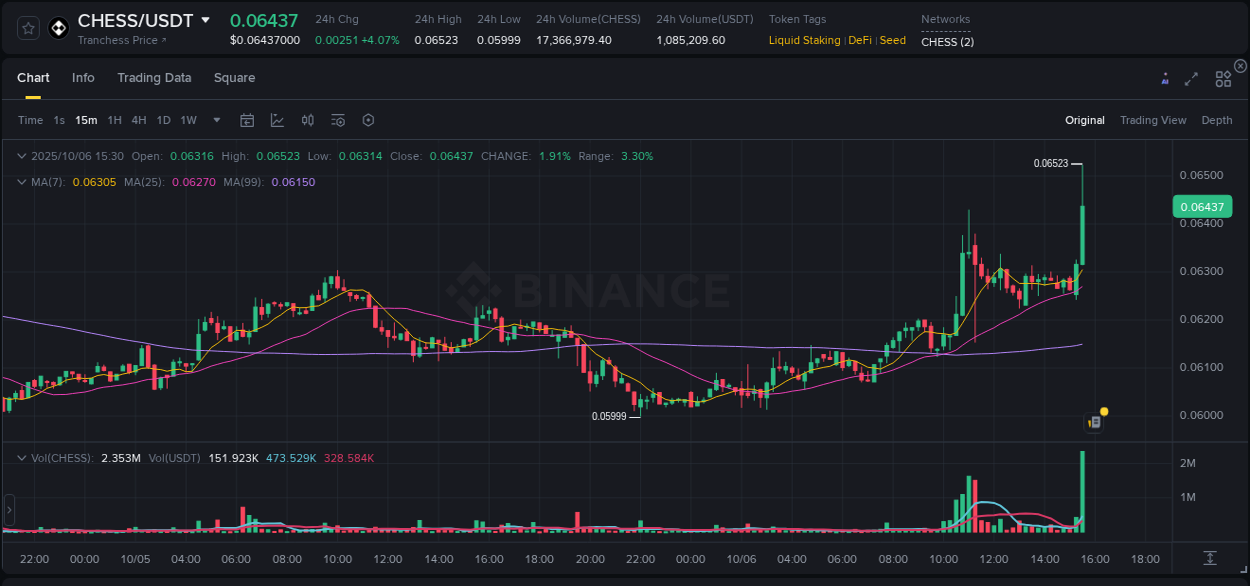This screenshot has width=1250, height=586.
Task: Open the extra timeframes dropdown arrow
Action: [x=215, y=120]
